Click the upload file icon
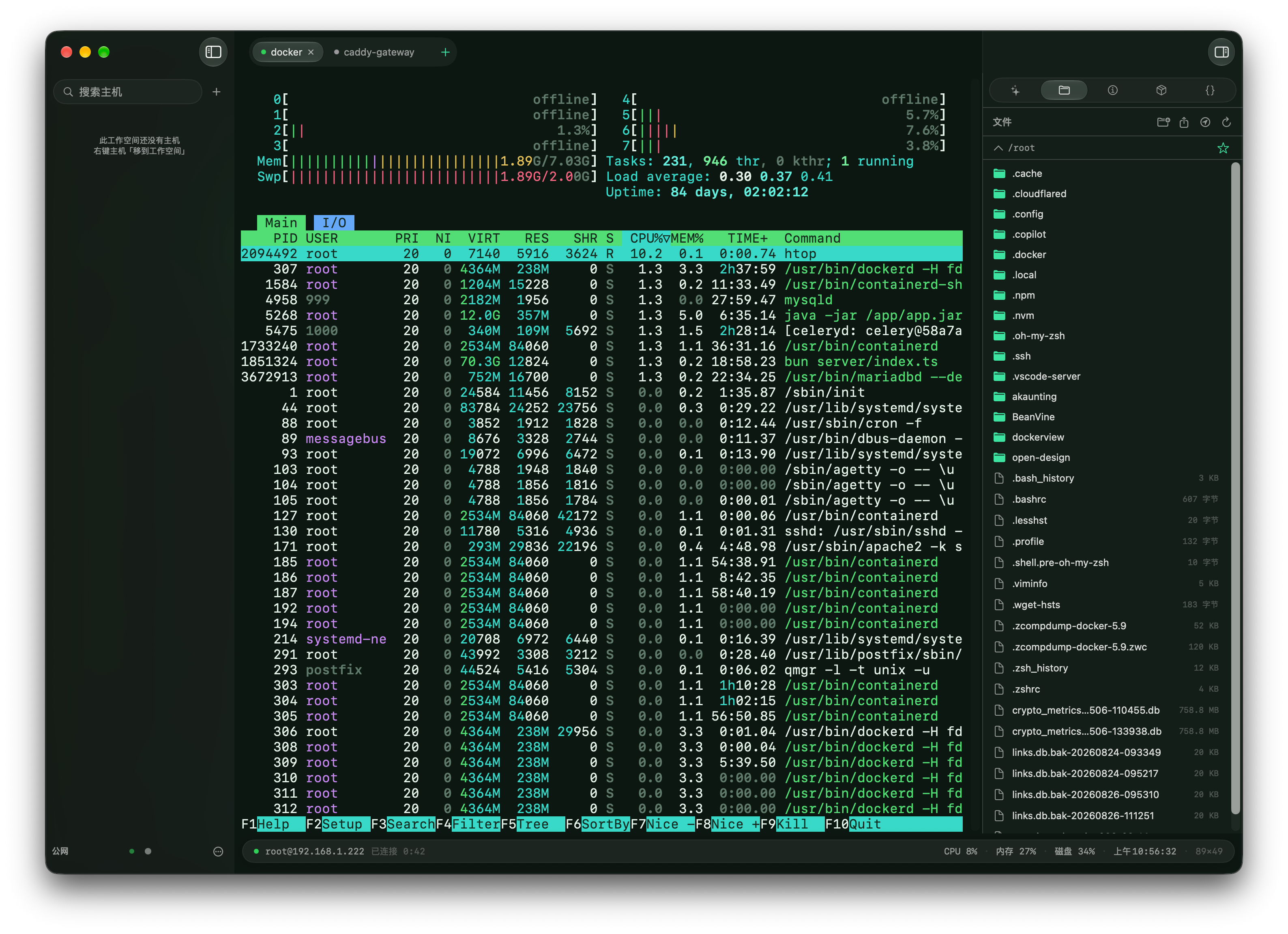 pos(1184,122)
